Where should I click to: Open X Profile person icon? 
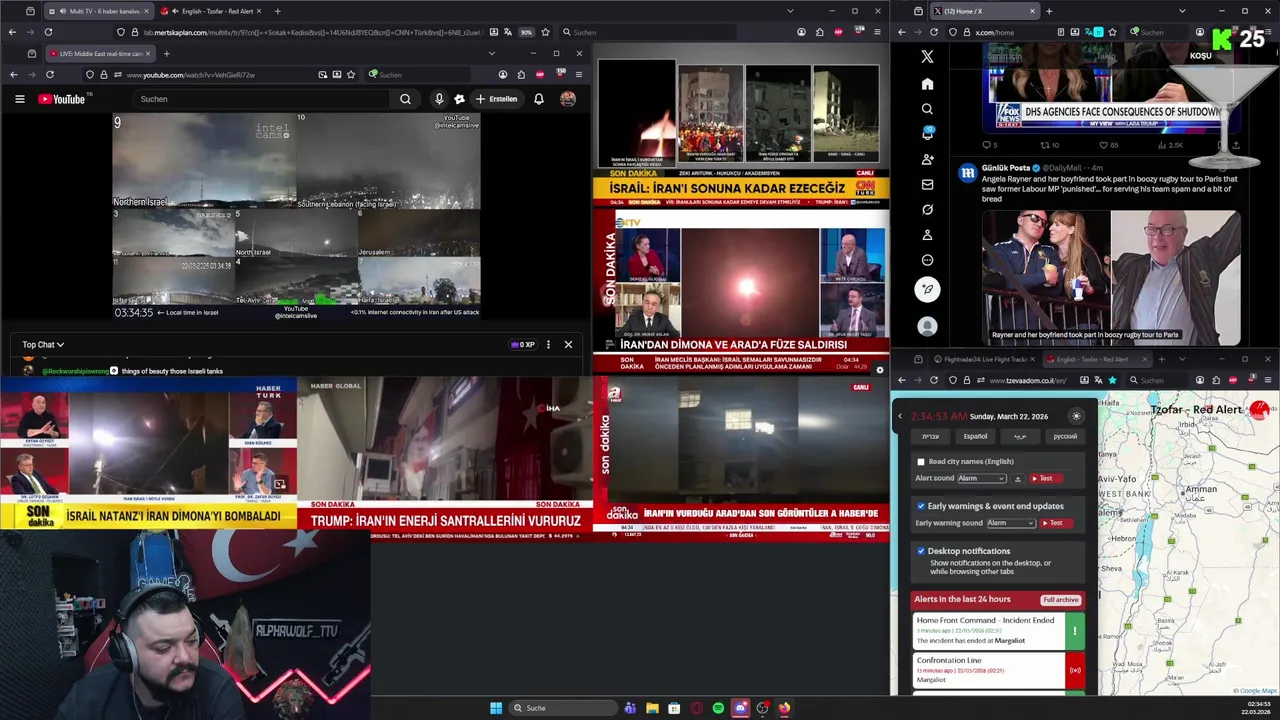927,235
